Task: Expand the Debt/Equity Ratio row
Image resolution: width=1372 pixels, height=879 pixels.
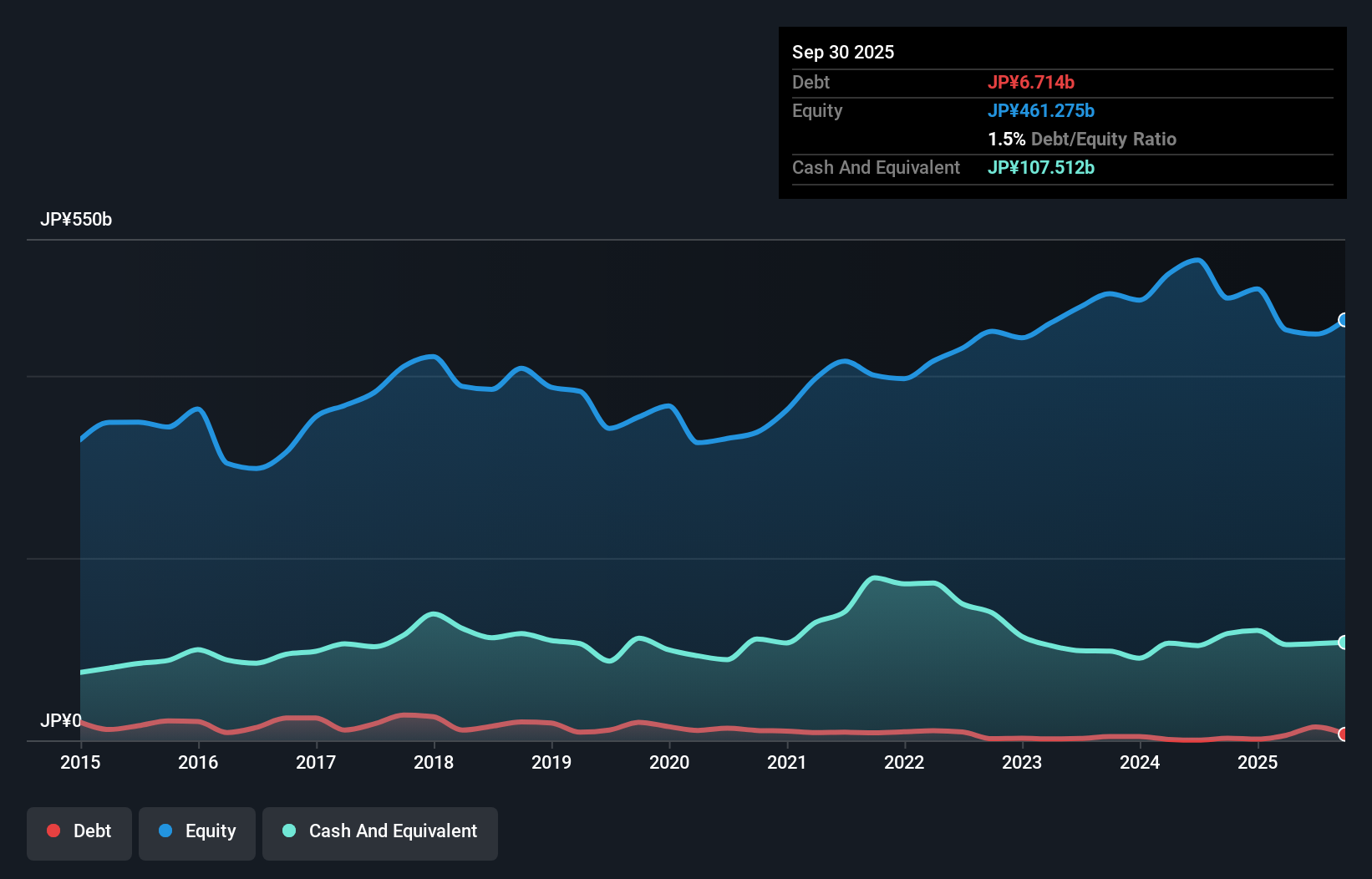Action: pyautogui.click(x=1082, y=139)
